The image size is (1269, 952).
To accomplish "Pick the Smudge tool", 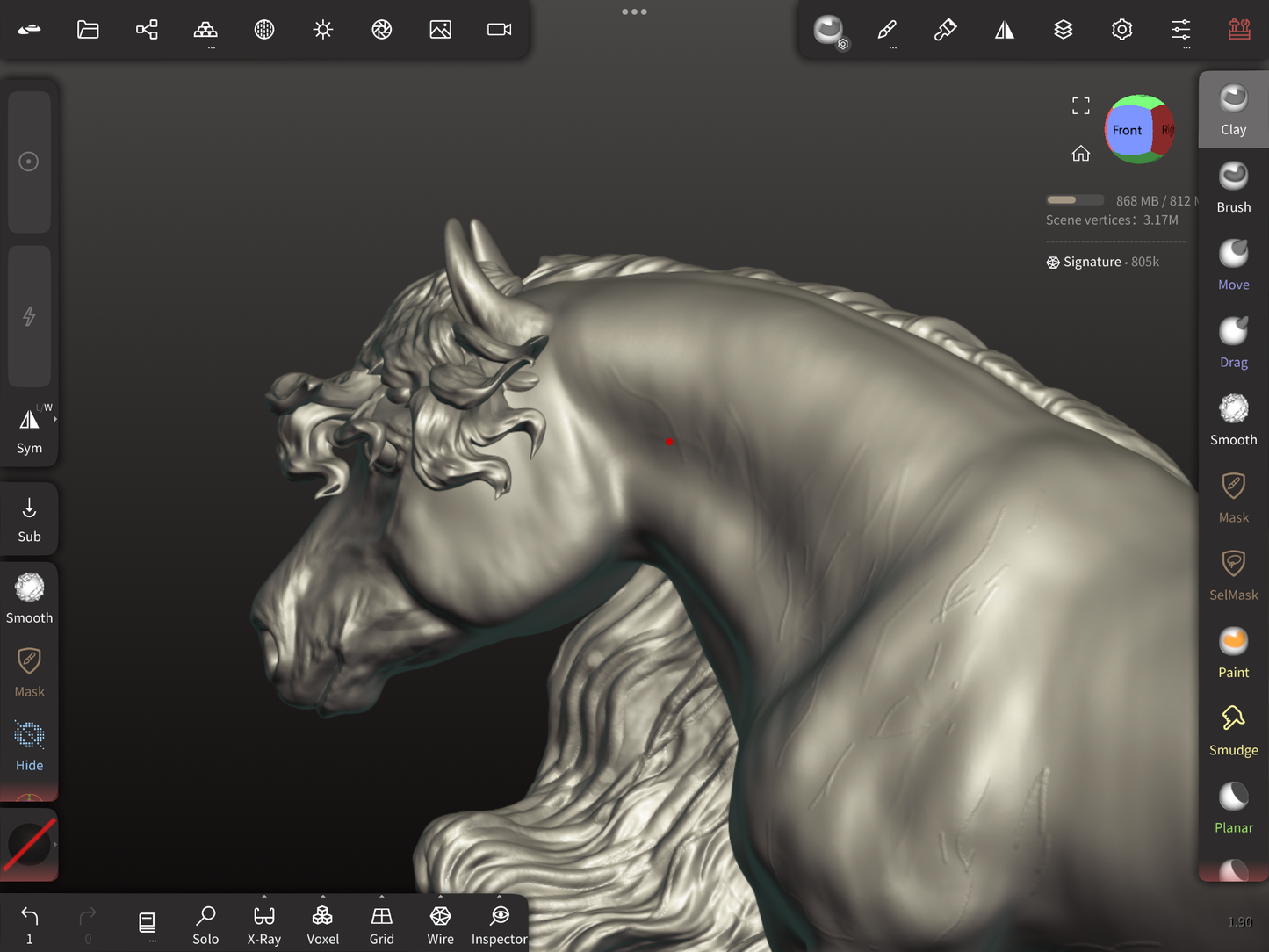I will pos(1233,730).
